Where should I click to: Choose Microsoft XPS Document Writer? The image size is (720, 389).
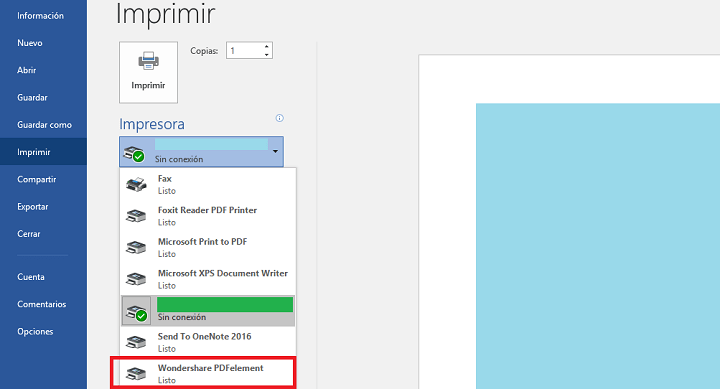click(x=208, y=279)
